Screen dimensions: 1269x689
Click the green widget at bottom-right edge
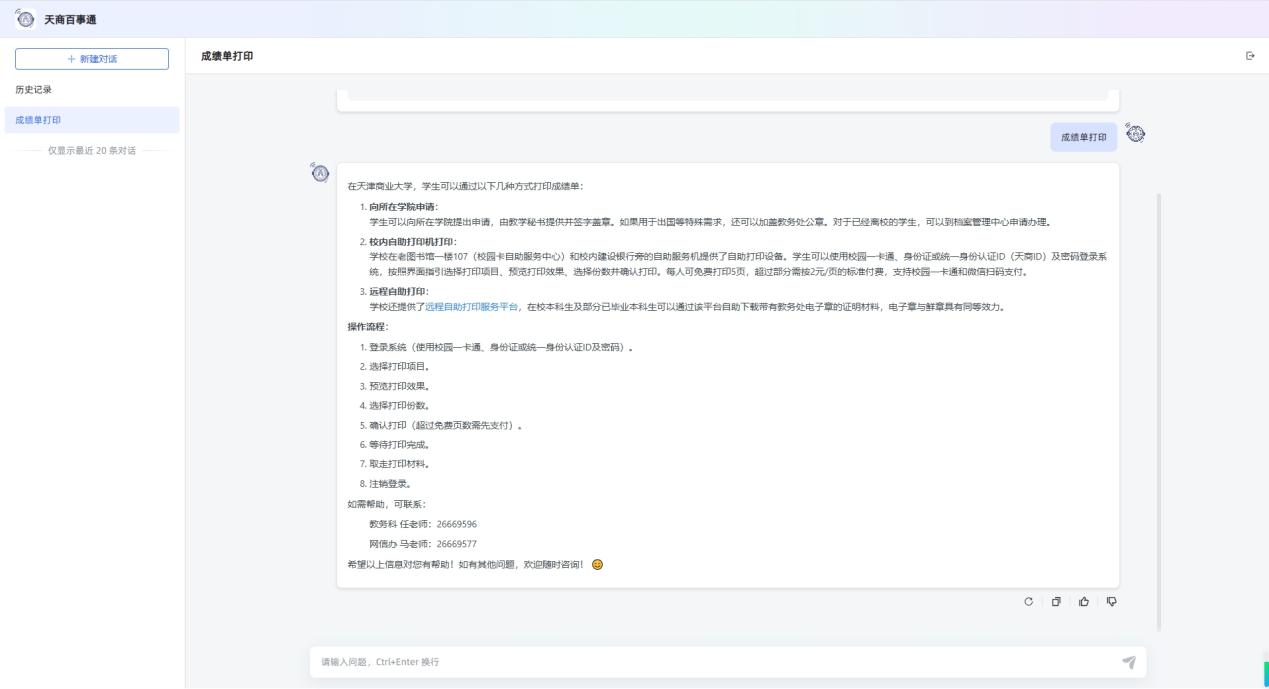point(1265,674)
